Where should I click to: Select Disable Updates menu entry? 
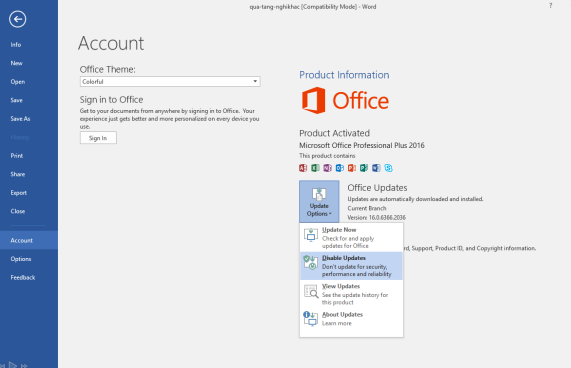(351, 266)
